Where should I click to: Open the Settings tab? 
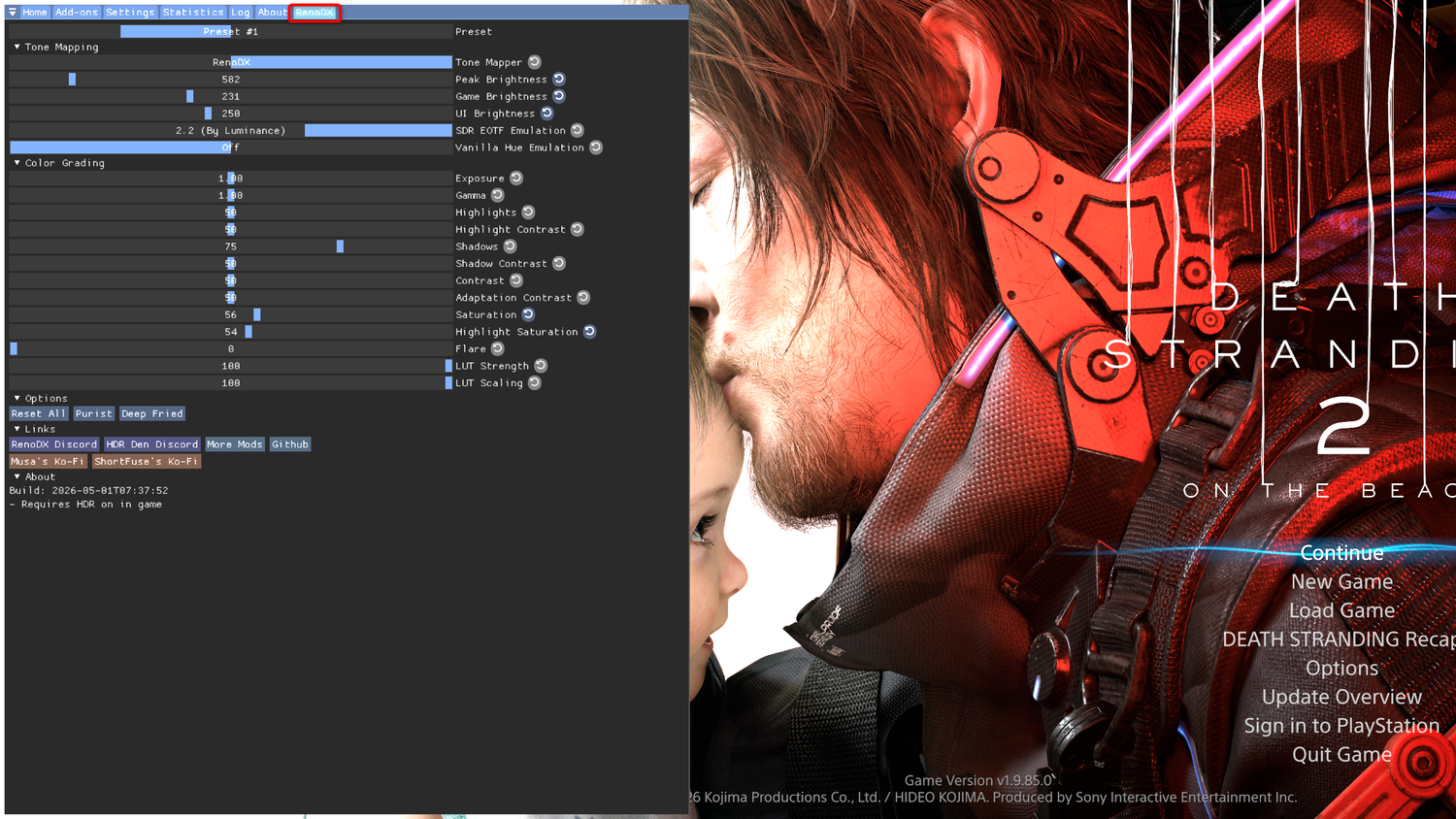click(130, 13)
